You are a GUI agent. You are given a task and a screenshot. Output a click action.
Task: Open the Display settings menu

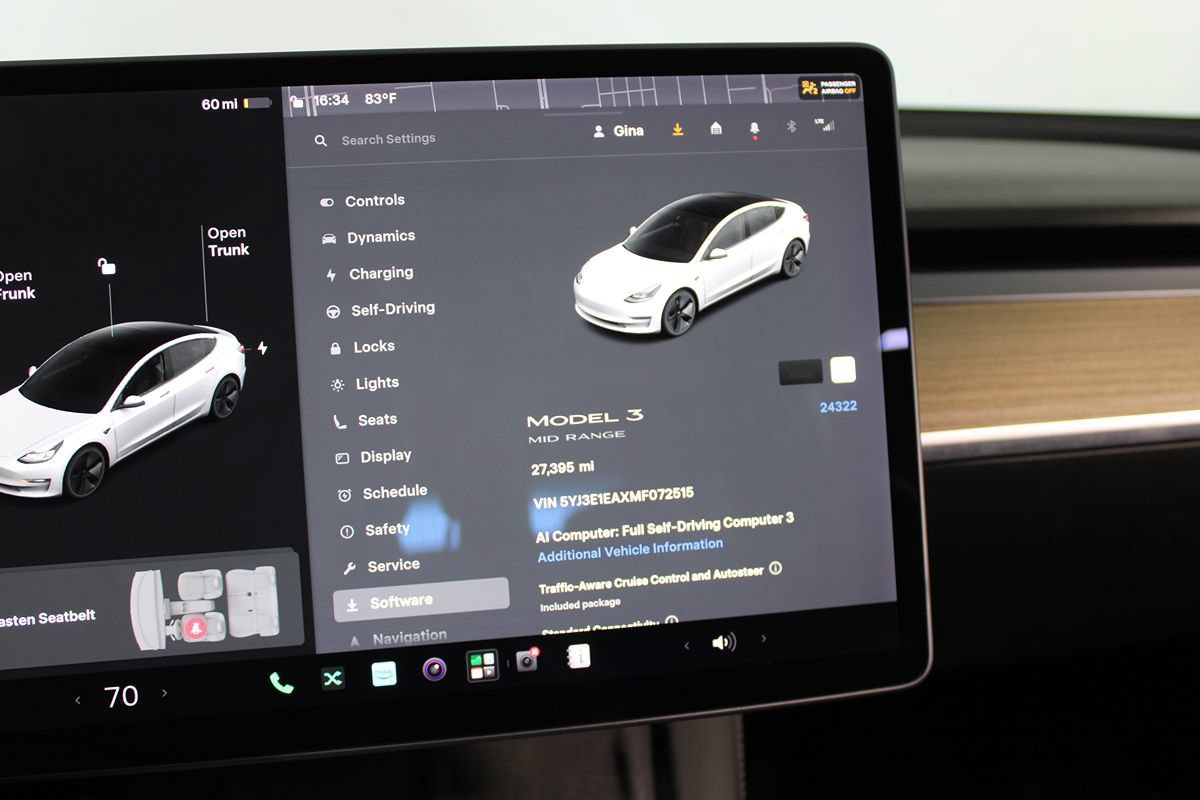click(x=373, y=456)
